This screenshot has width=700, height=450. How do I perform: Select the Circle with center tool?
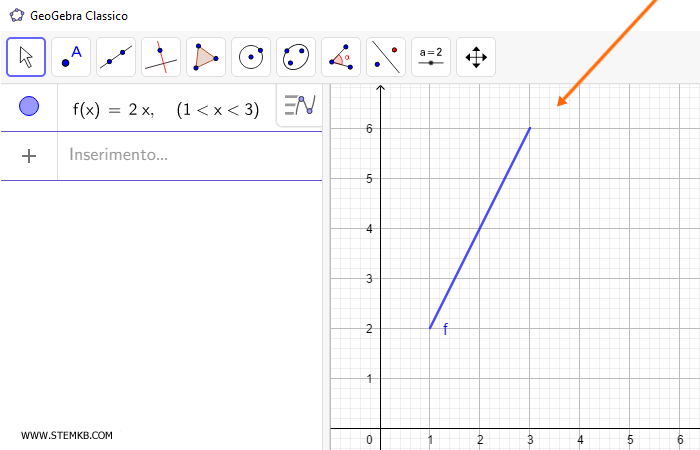(x=251, y=57)
